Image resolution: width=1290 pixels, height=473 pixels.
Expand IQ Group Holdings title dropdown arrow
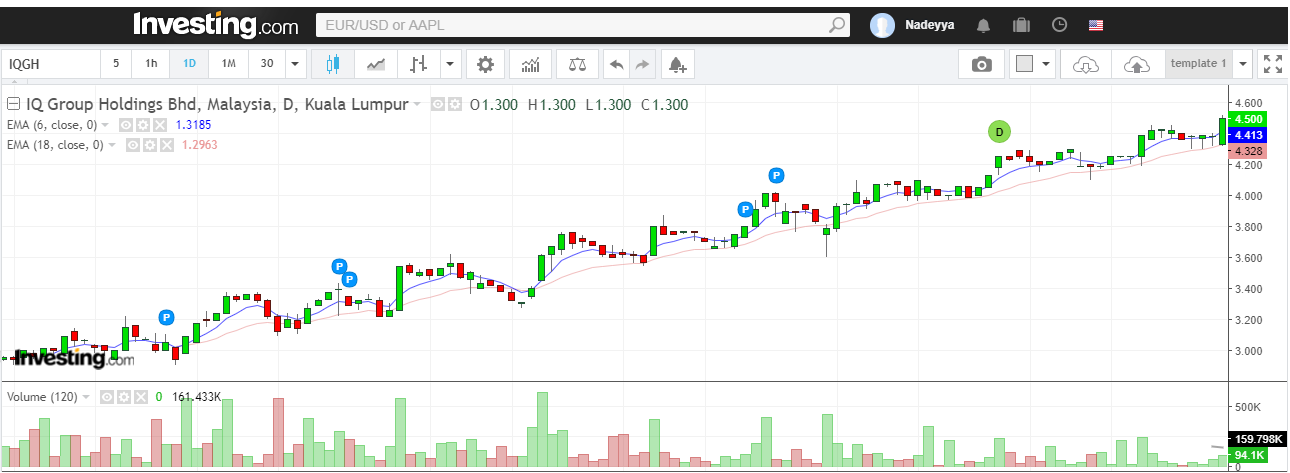pos(417,104)
